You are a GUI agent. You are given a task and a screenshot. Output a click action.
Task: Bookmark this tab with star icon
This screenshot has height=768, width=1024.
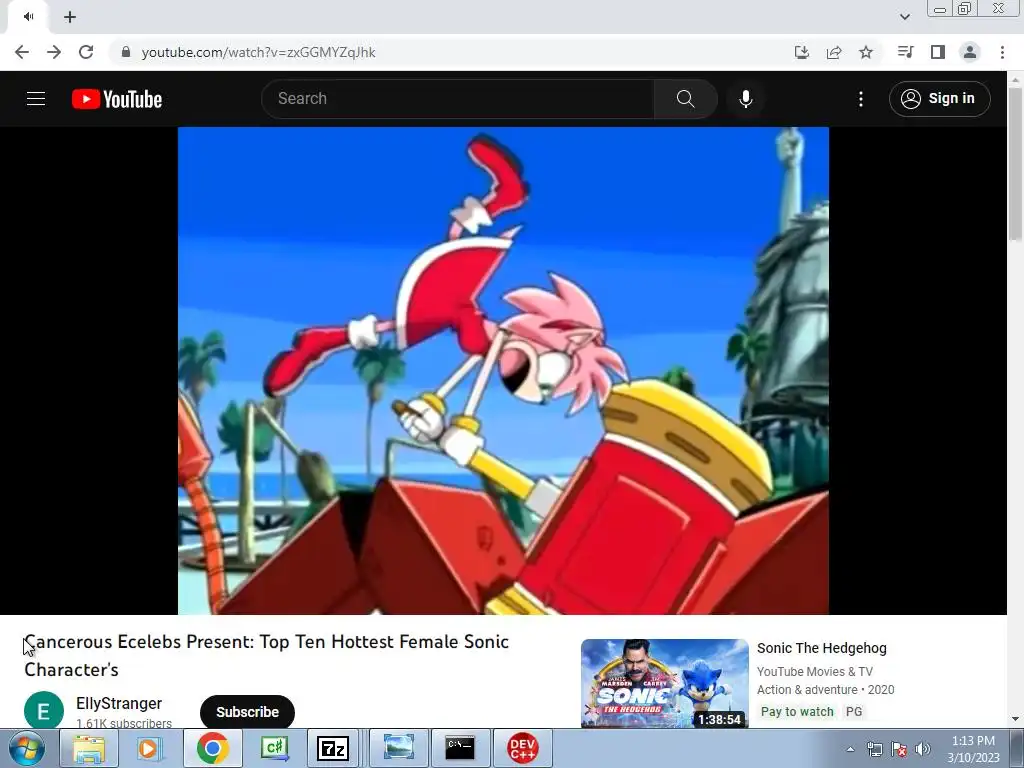tap(865, 52)
